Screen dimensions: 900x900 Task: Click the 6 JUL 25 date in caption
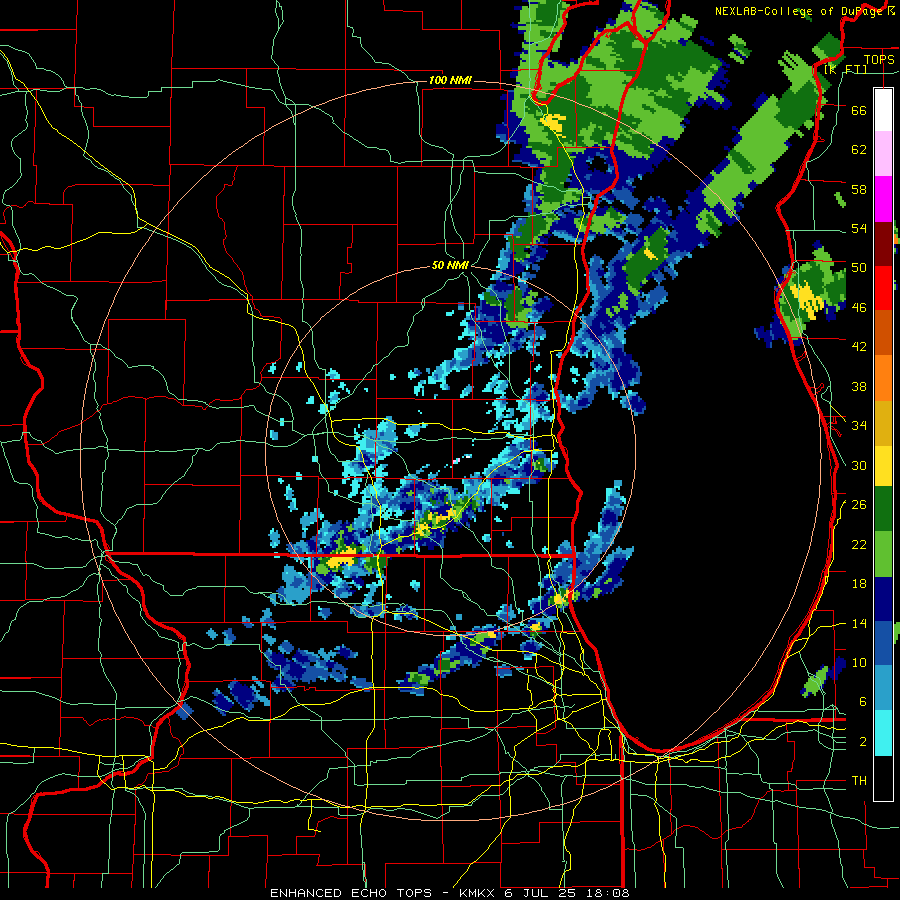tap(541, 893)
